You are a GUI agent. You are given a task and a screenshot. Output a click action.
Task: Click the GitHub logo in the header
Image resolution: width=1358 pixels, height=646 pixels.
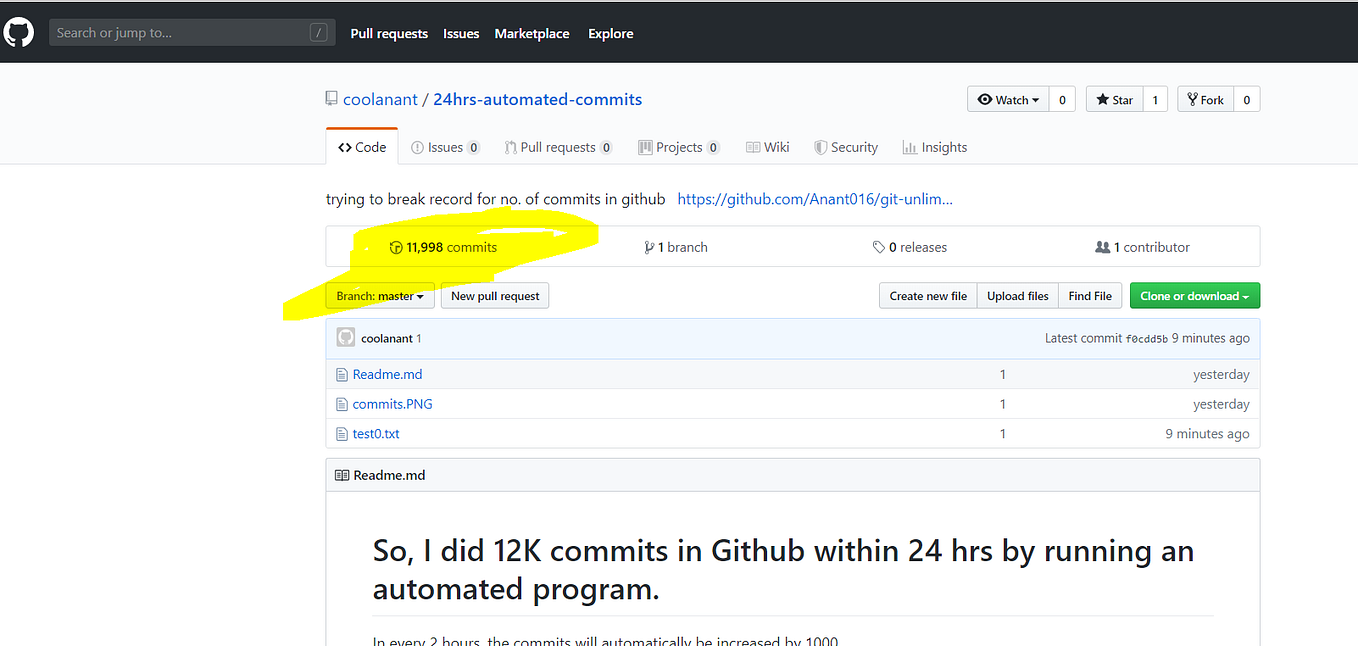(x=18, y=31)
